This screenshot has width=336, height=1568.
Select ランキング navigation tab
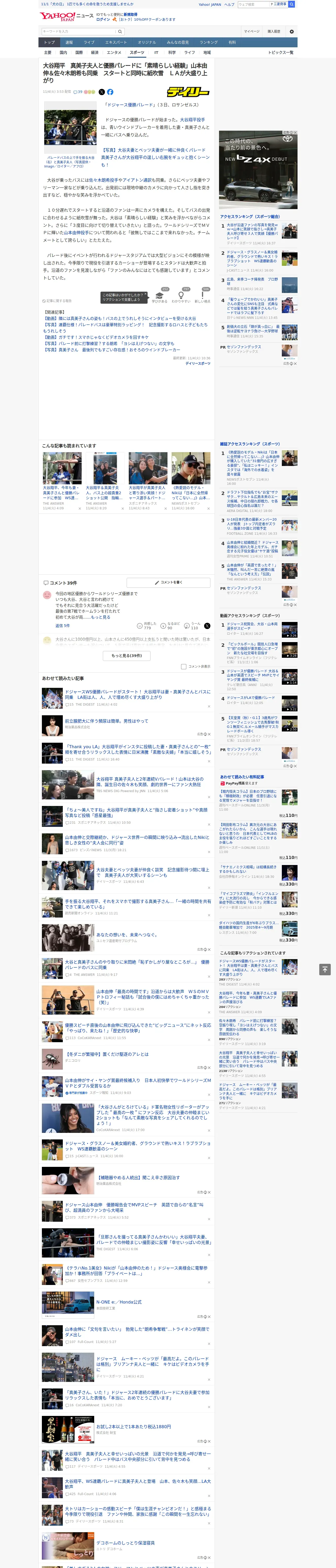pos(209,43)
